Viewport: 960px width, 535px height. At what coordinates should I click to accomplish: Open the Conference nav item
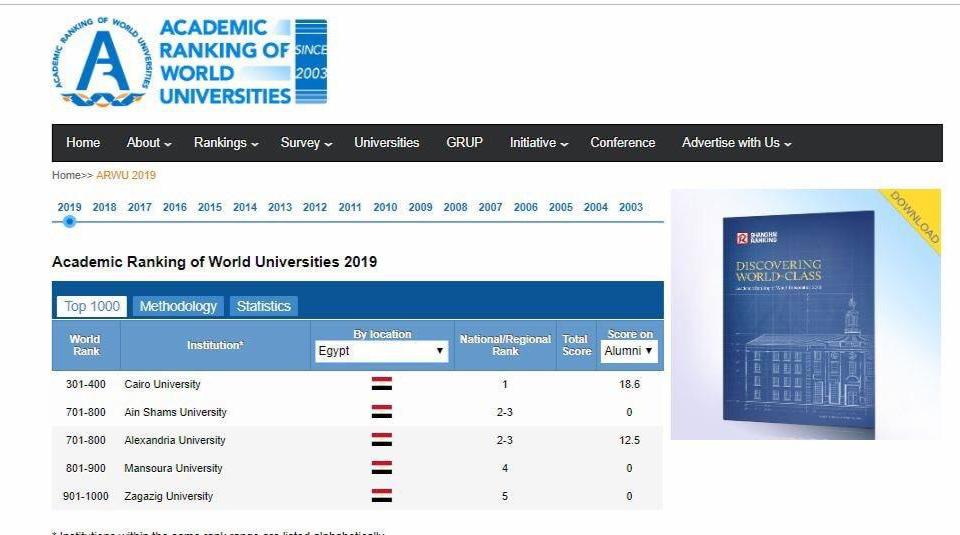(x=623, y=143)
